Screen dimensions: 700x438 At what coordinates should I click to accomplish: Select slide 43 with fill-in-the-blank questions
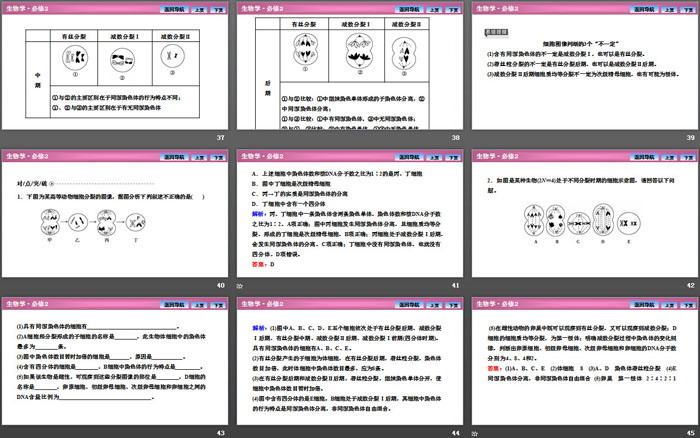pos(115,361)
